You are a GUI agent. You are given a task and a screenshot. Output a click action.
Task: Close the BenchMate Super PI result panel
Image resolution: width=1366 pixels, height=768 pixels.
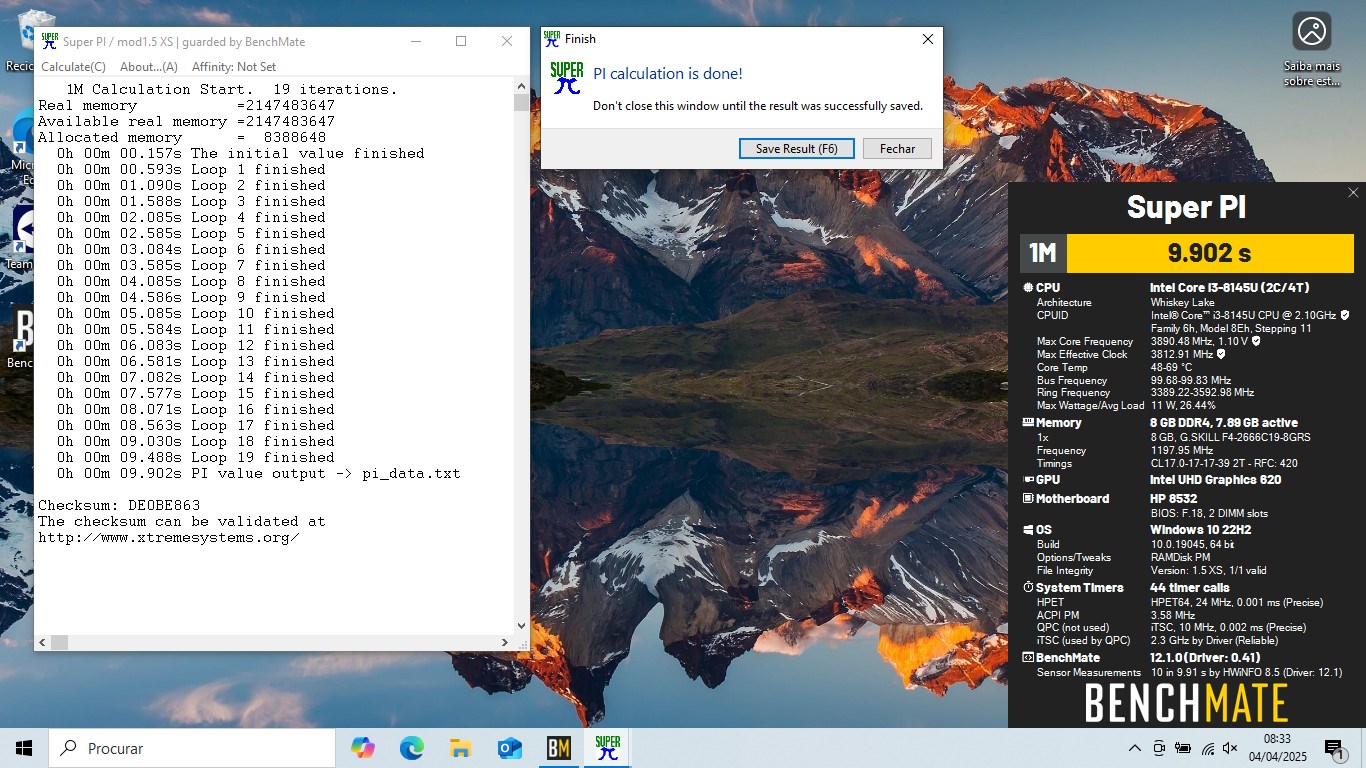tap(1353, 193)
